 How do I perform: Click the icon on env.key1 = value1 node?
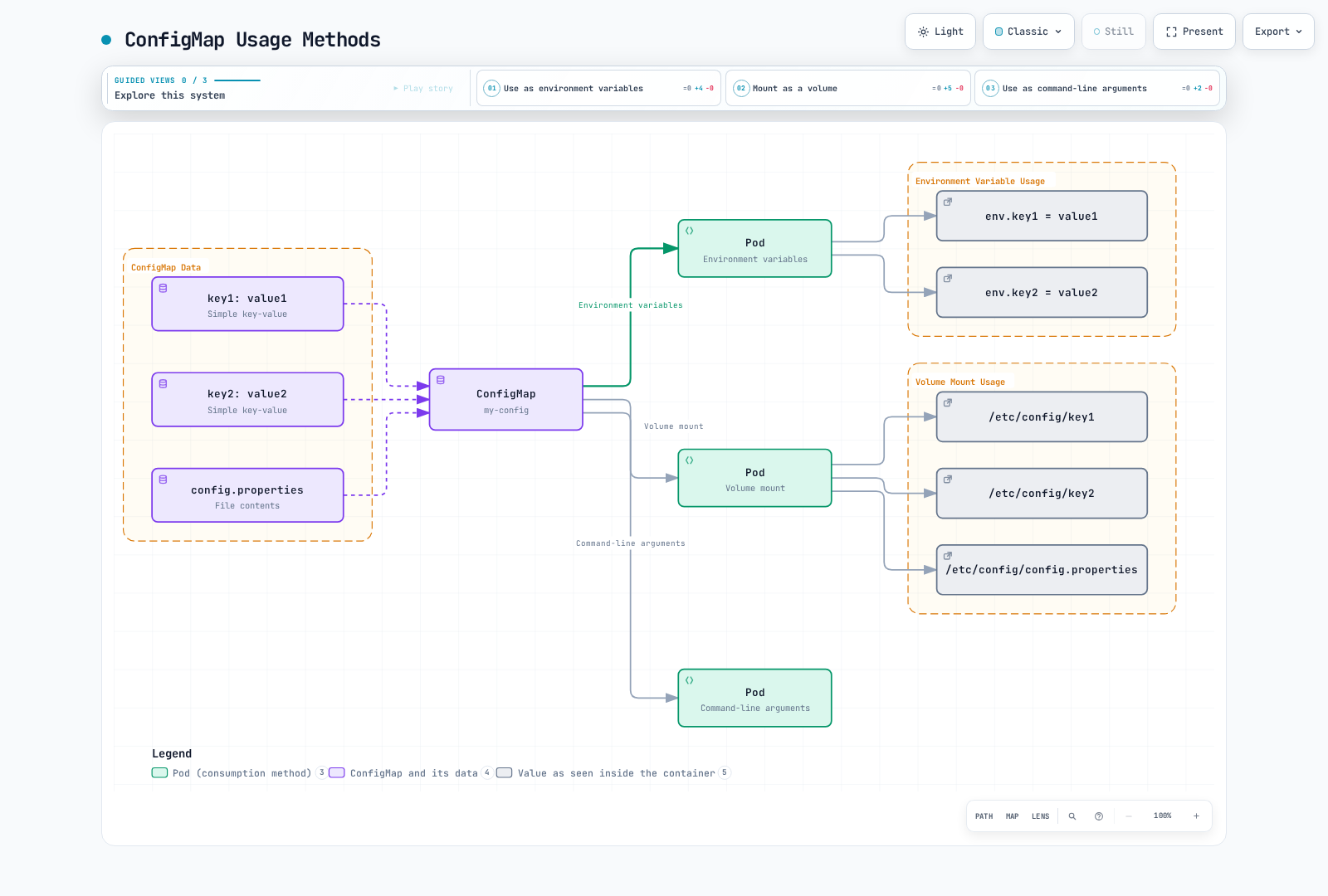click(948, 202)
